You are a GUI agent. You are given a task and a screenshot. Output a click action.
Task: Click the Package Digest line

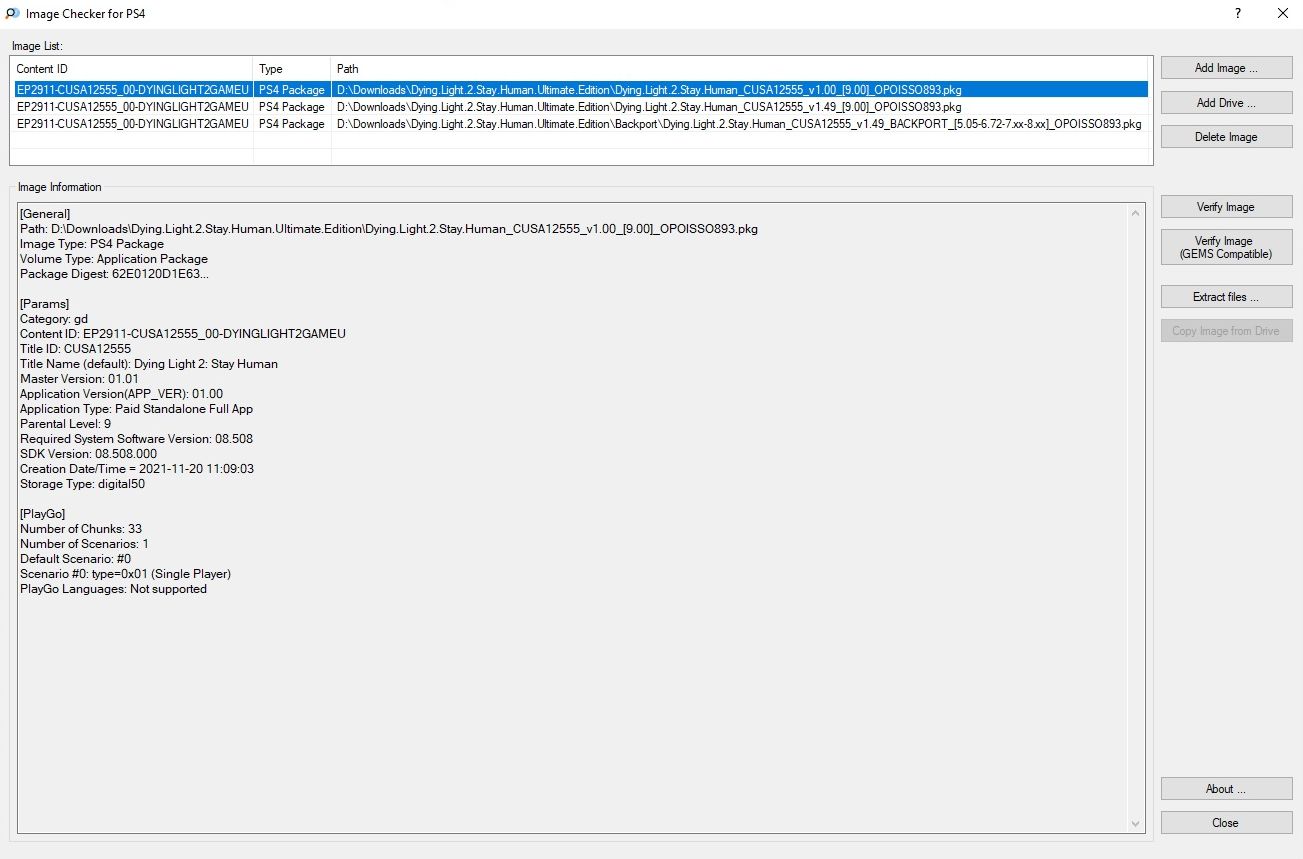pos(115,274)
